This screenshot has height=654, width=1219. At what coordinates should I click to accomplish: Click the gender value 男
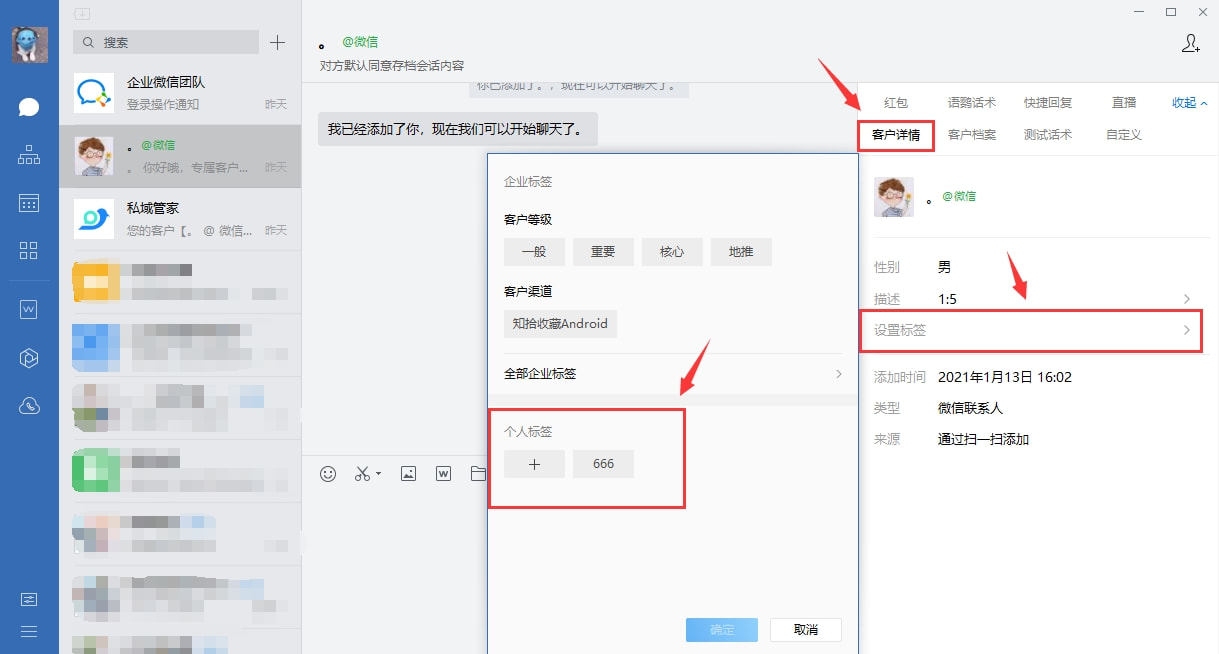click(x=944, y=268)
